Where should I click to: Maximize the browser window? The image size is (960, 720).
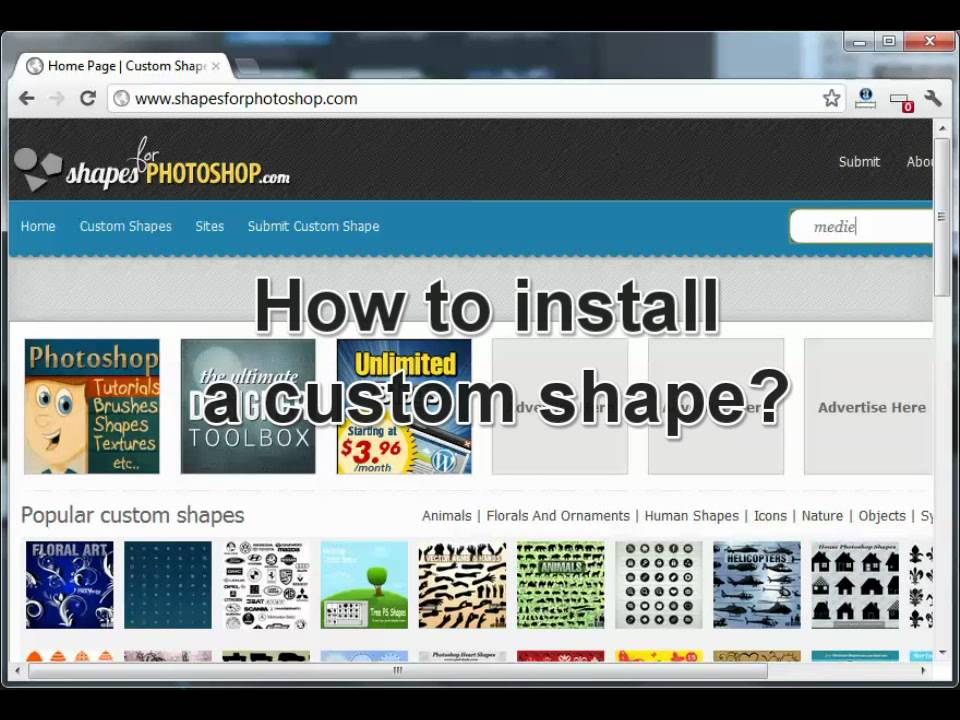coord(889,42)
